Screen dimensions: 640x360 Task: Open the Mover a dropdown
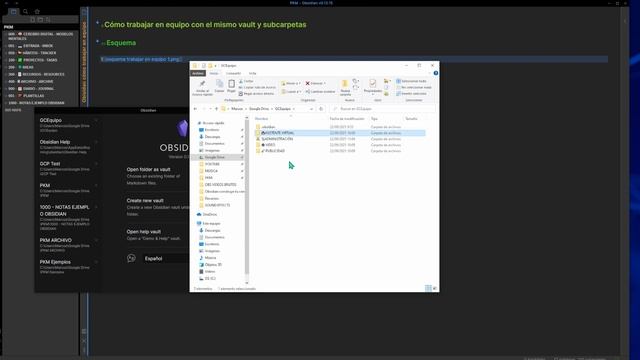[291, 83]
